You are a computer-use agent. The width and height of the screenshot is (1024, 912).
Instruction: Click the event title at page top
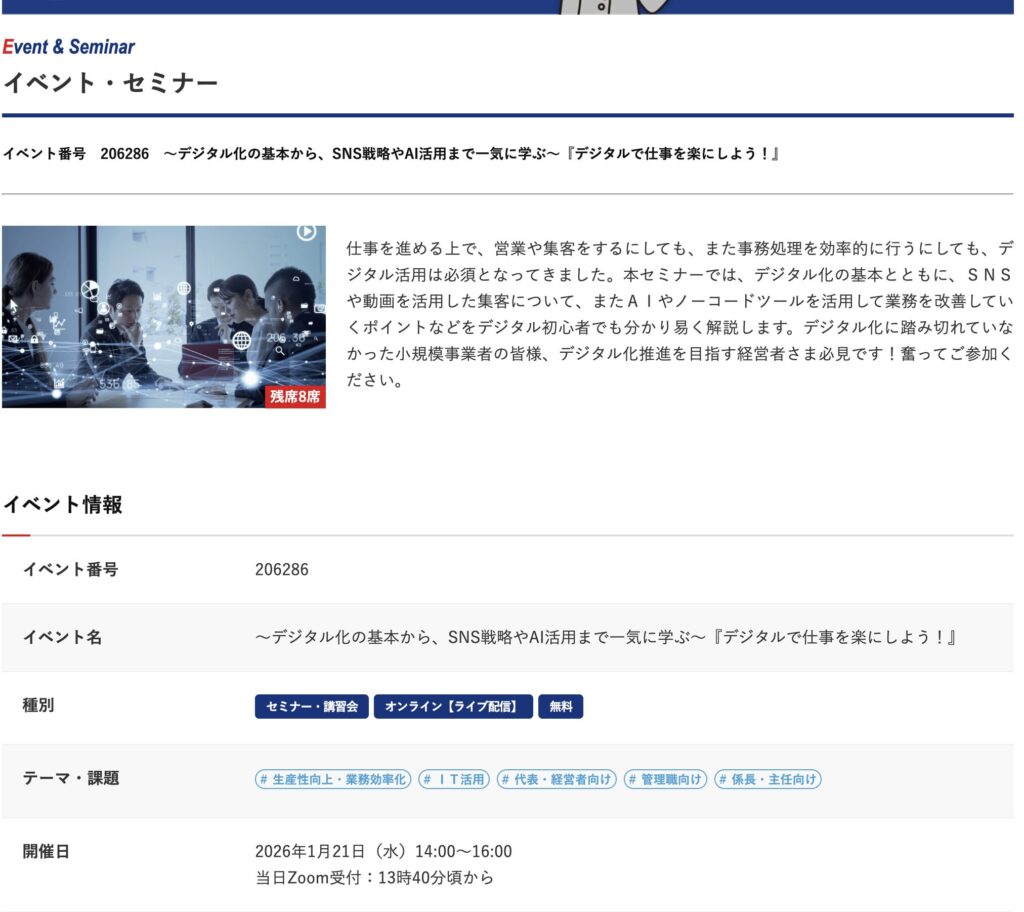pos(390,154)
